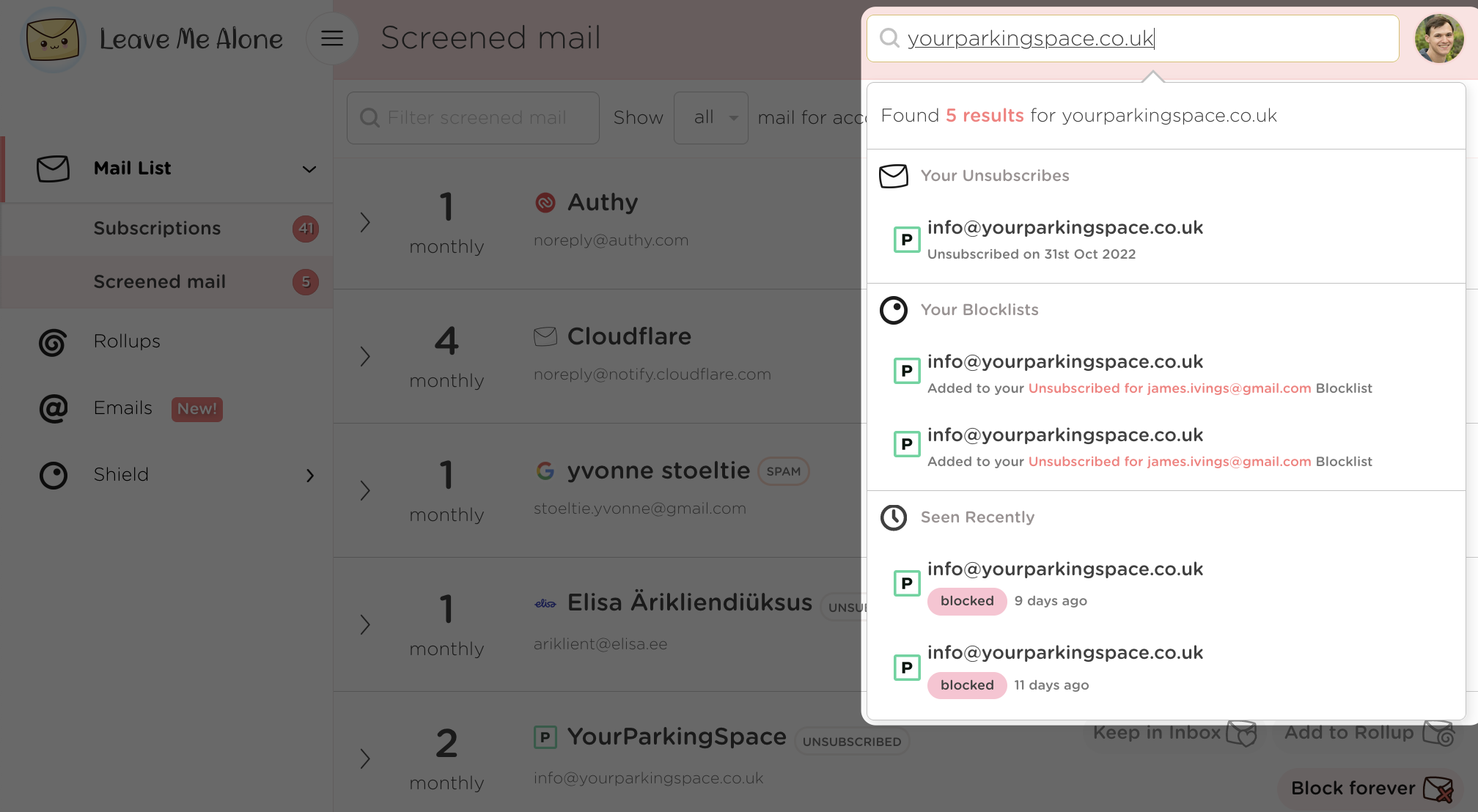The height and width of the screenshot is (812, 1478).
Task: Open the hamburger menu button
Action: coord(332,38)
